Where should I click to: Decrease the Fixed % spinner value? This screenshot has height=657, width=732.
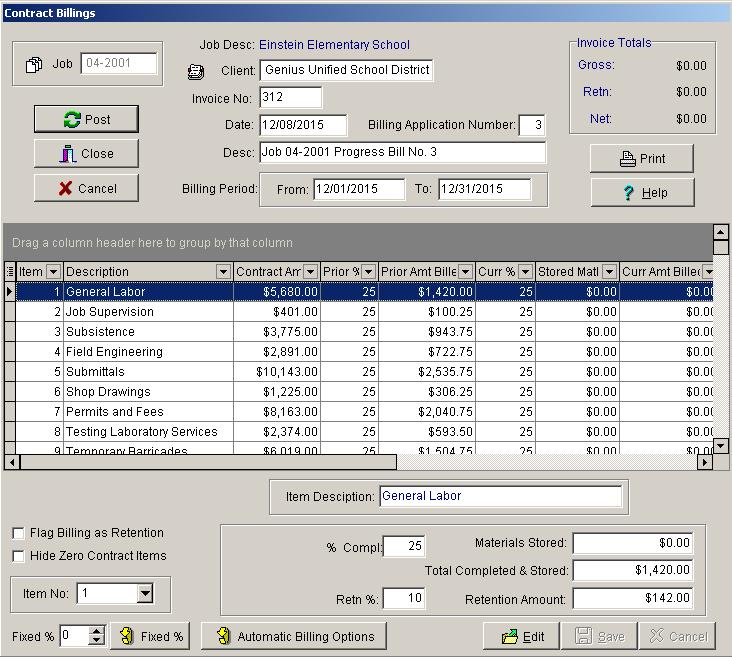97,641
